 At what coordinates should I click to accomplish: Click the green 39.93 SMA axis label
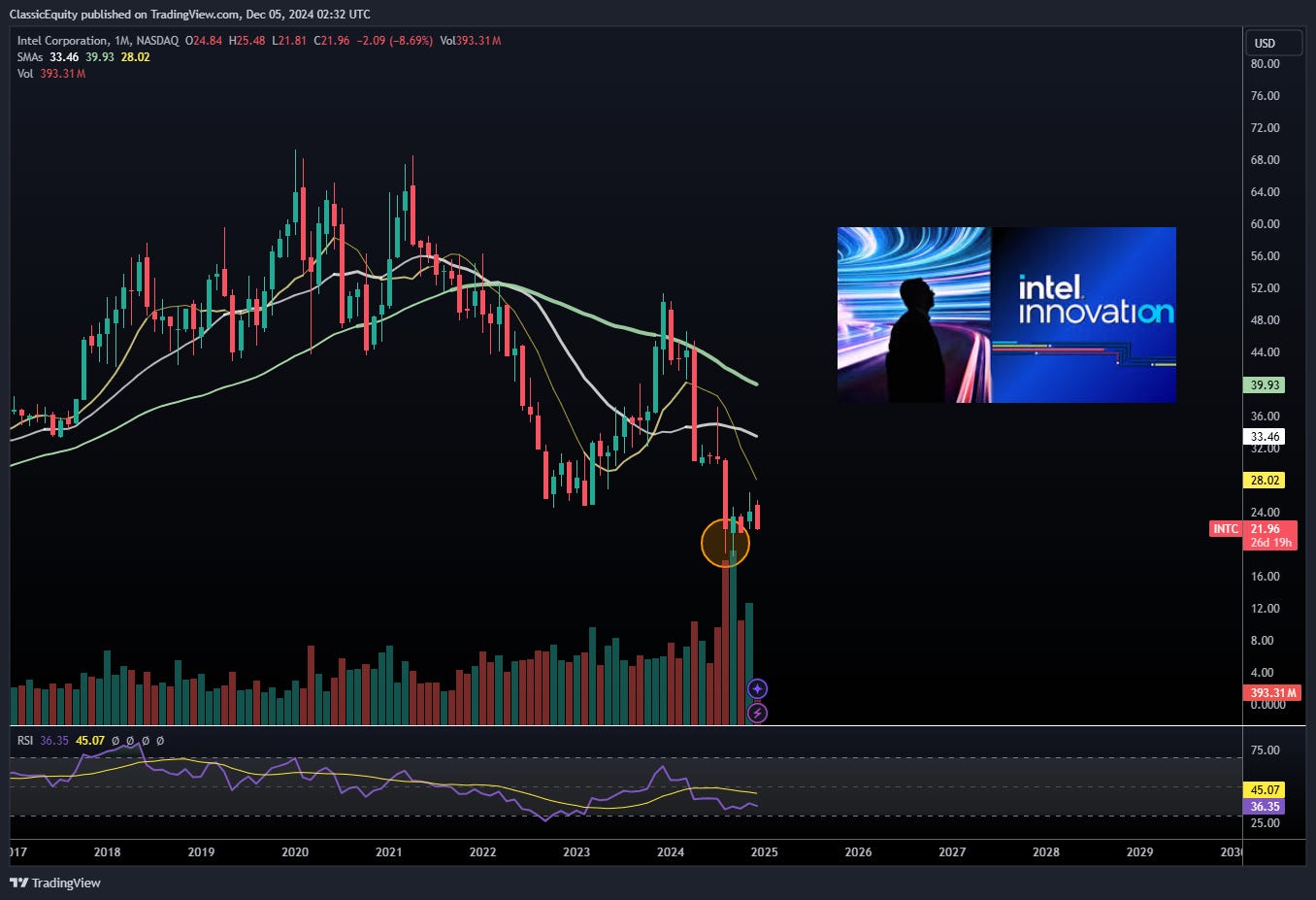click(x=1265, y=385)
